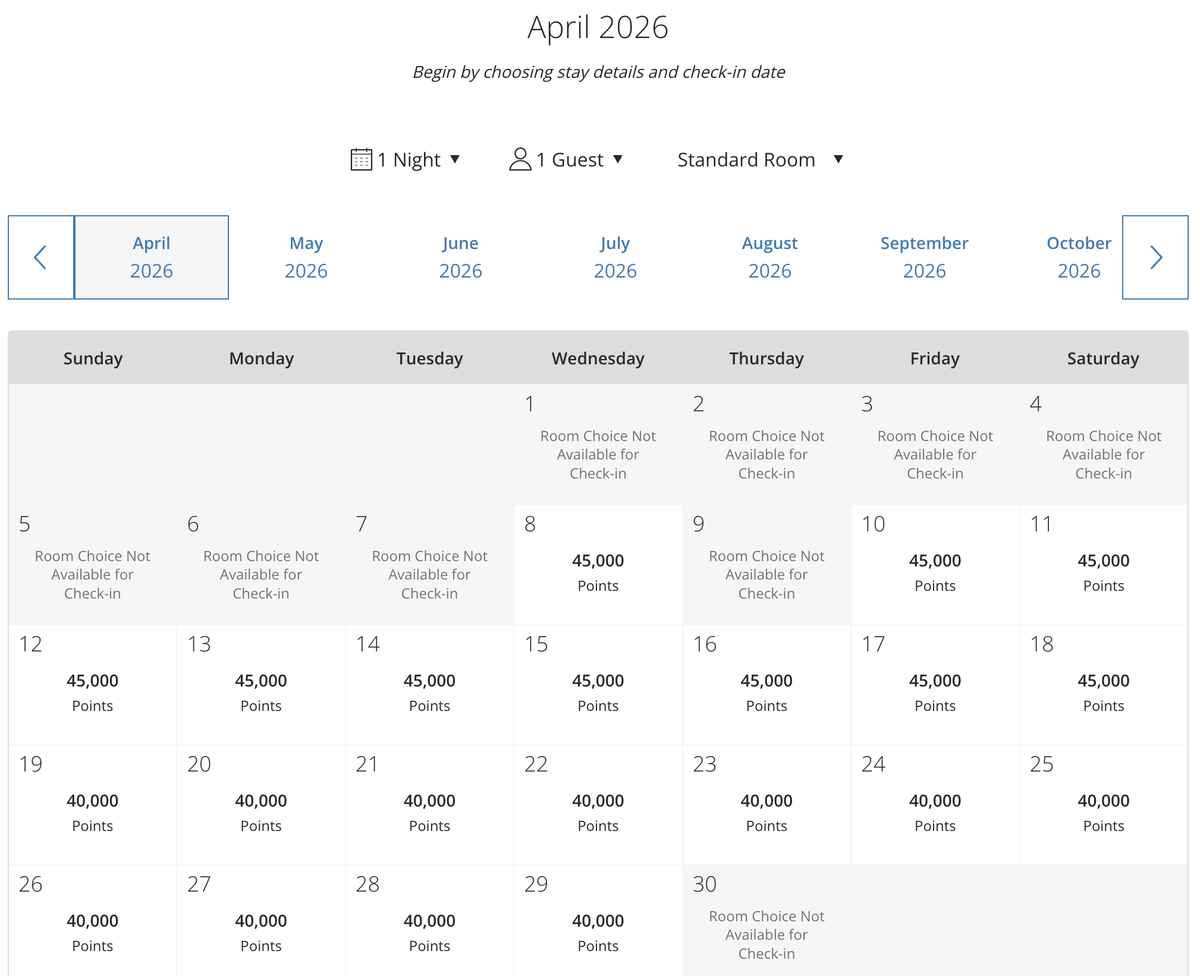Select April 20 for 40,000 points
Screen dimensions: 1200x976
(261, 805)
